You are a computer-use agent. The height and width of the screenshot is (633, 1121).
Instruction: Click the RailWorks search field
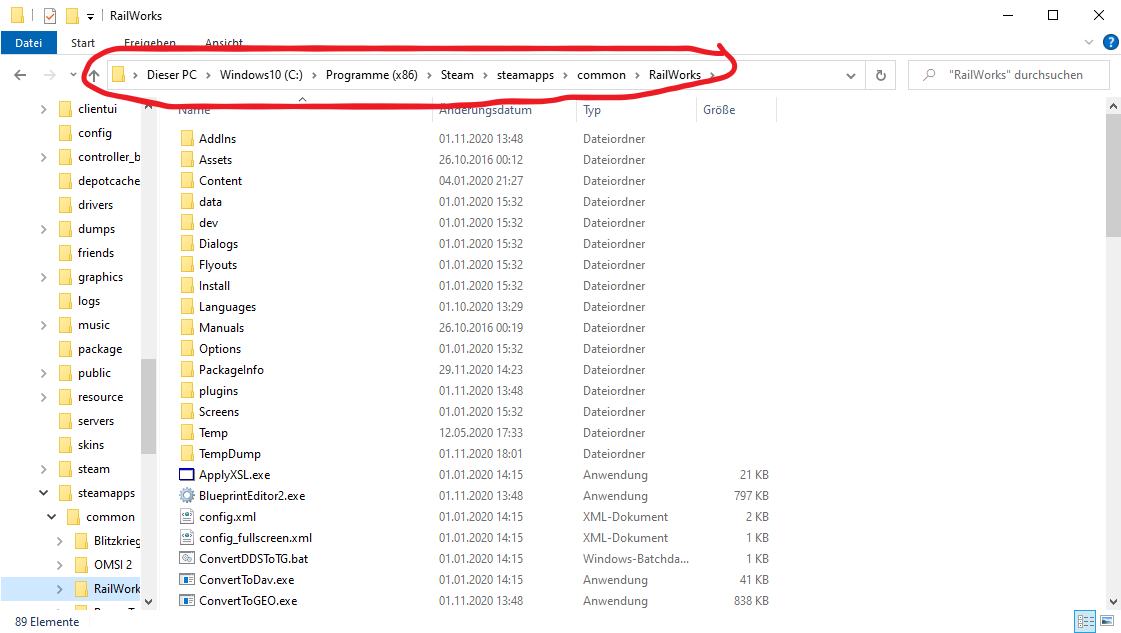click(1009, 75)
